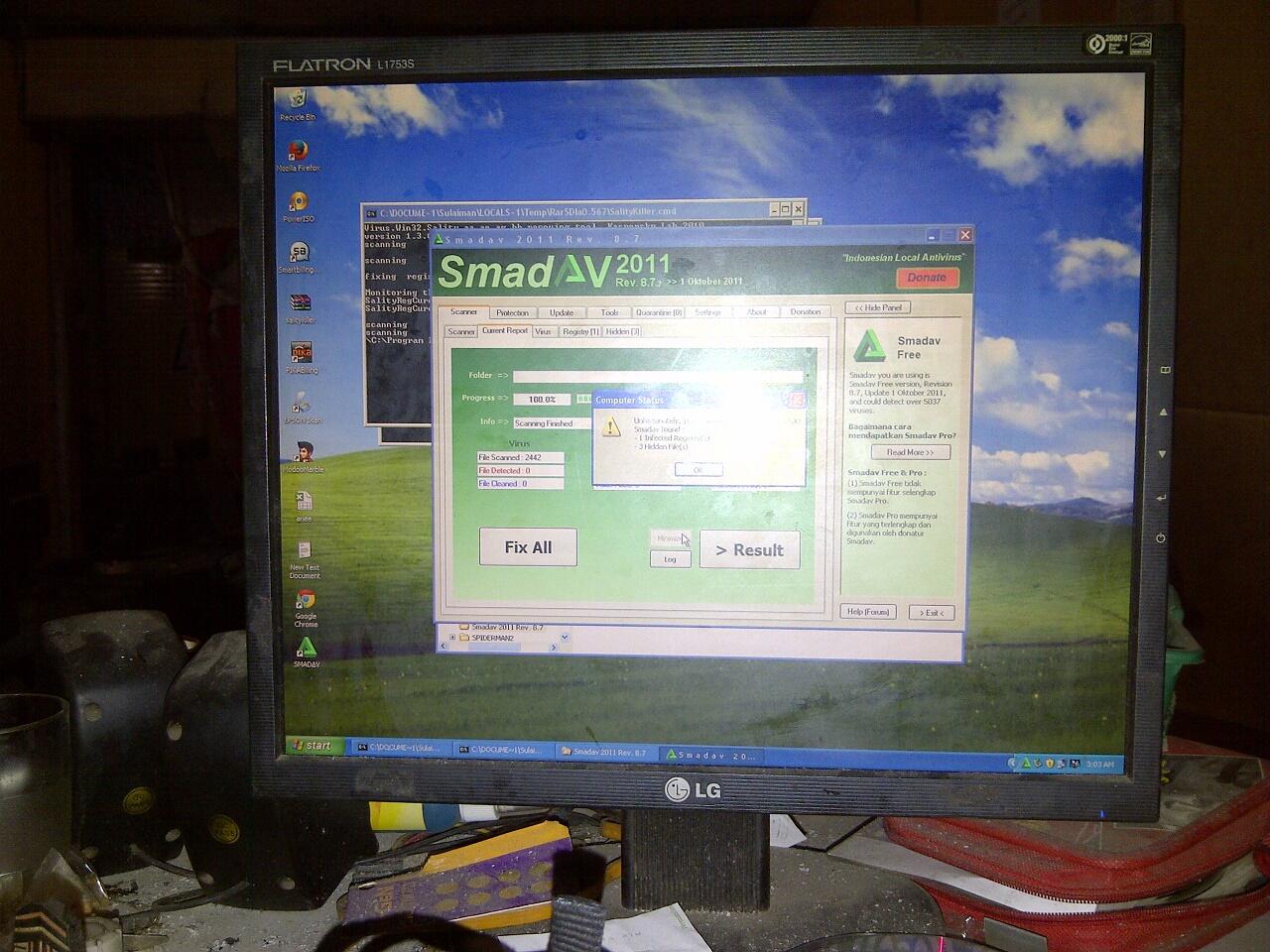Image resolution: width=1270 pixels, height=952 pixels.
Task: Open the Scanner main tab
Action: (463, 311)
